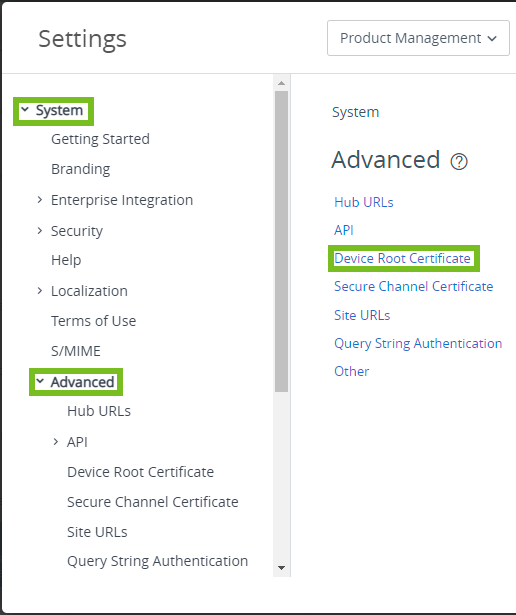Image resolution: width=516 pixels, height=615 pixels.
Task: Select Enterprise Integration label in sidebar
Action: pyautogui.click(x=122, y=200)
